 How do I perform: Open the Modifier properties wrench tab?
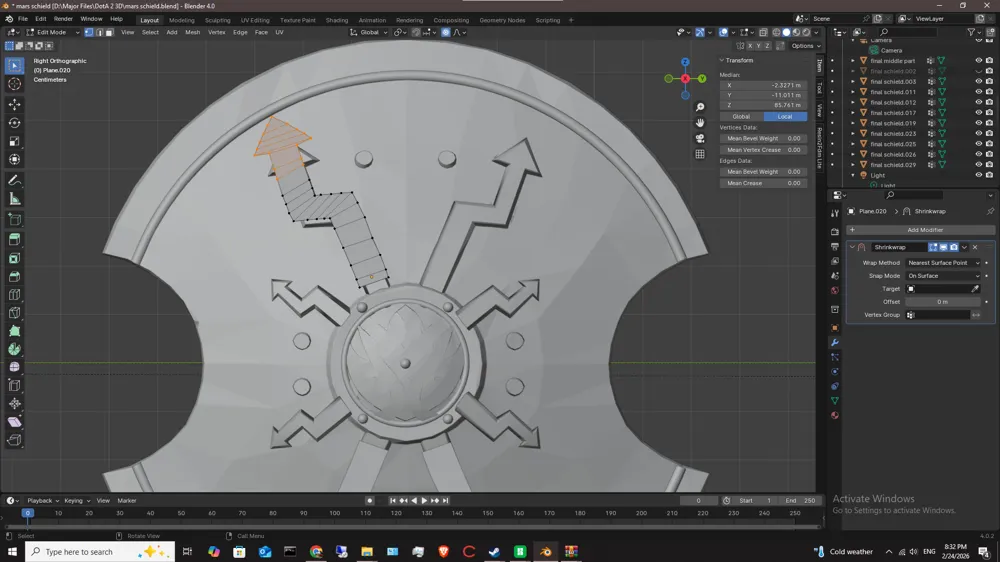point(835,343)
